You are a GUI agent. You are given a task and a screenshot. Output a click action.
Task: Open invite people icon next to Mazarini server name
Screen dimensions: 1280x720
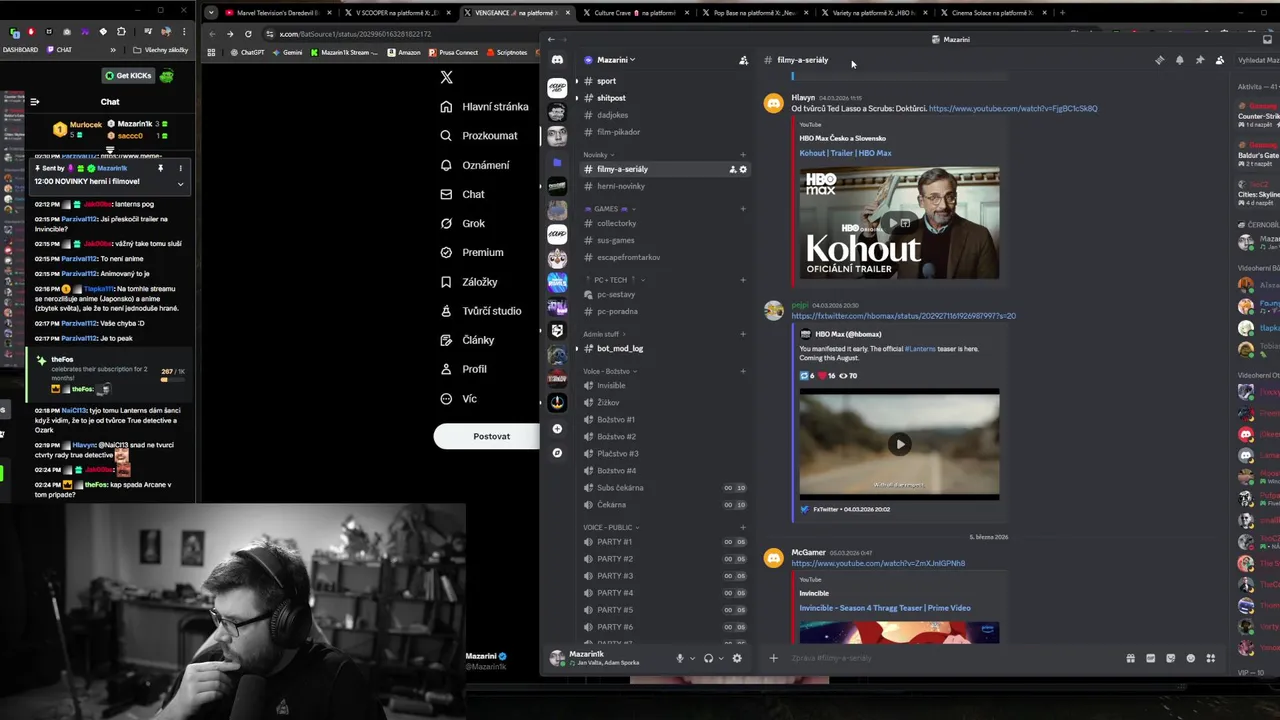point(743,60)
